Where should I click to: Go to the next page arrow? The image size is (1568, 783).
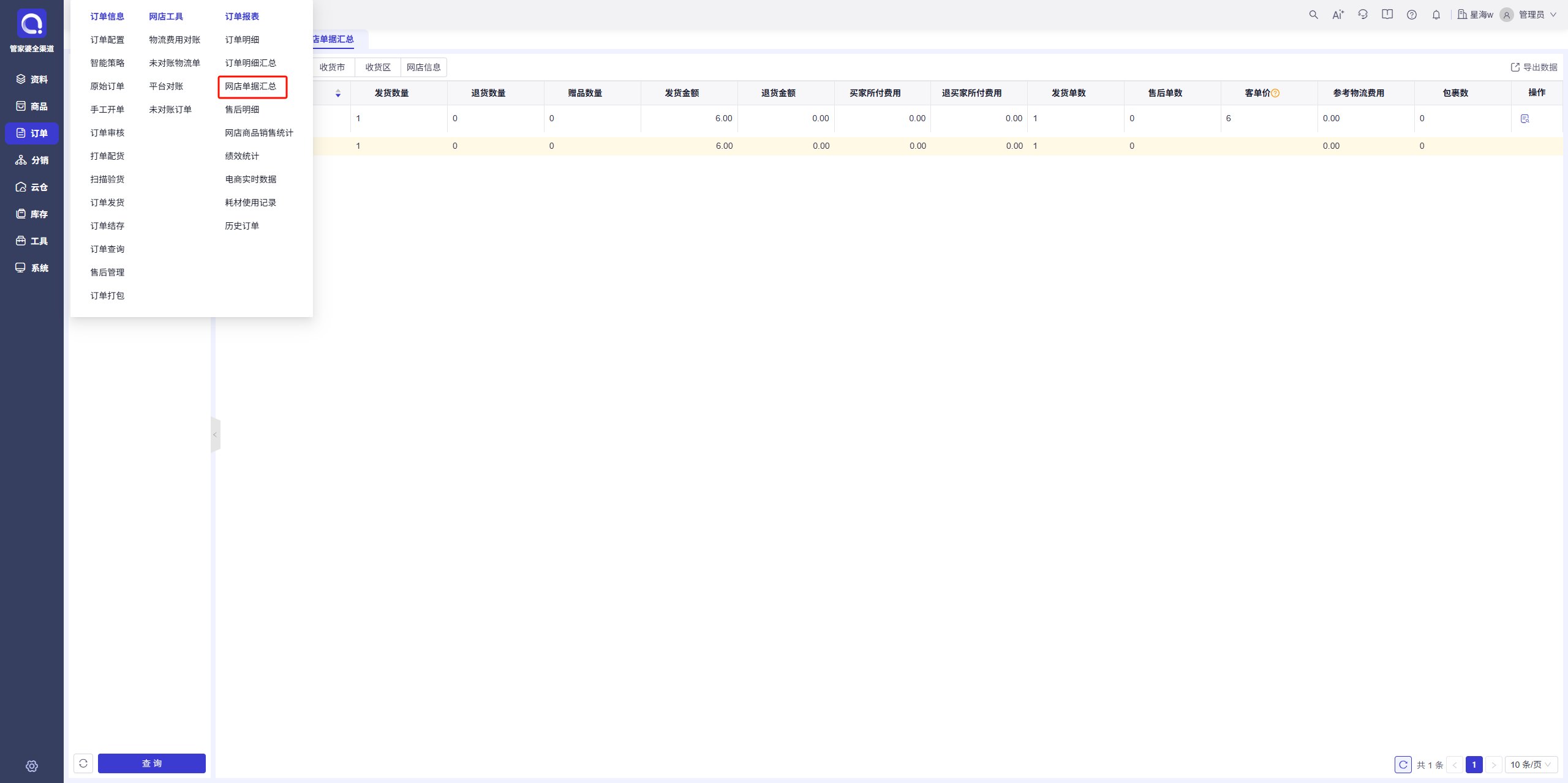pos(1494,765)
